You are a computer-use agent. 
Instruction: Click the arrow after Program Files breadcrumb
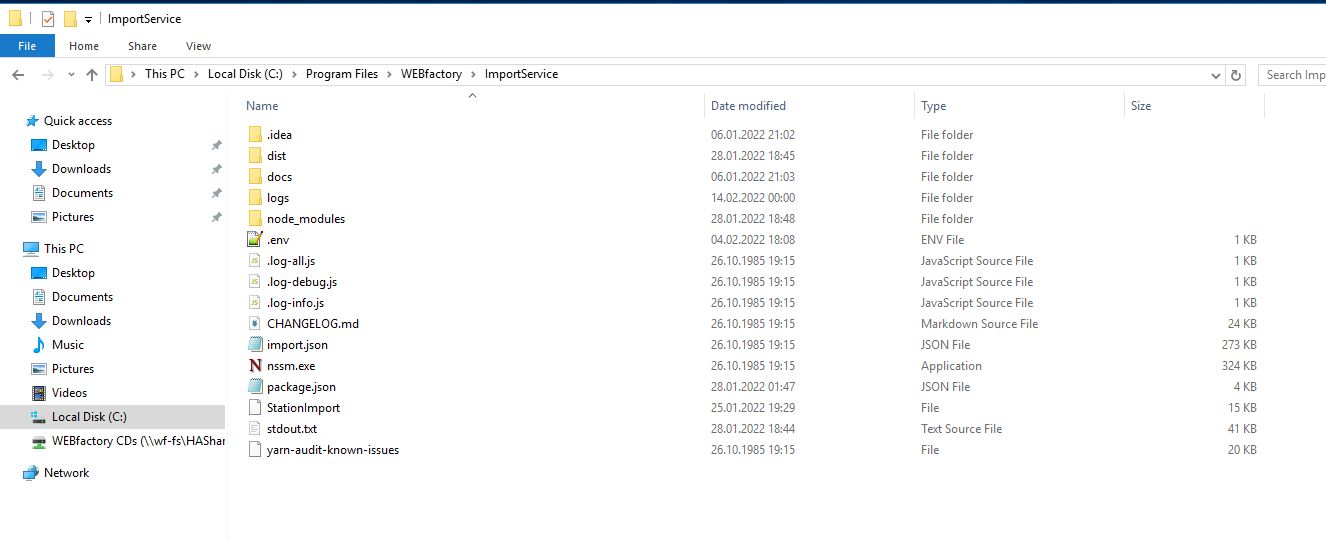pos(390,74)
